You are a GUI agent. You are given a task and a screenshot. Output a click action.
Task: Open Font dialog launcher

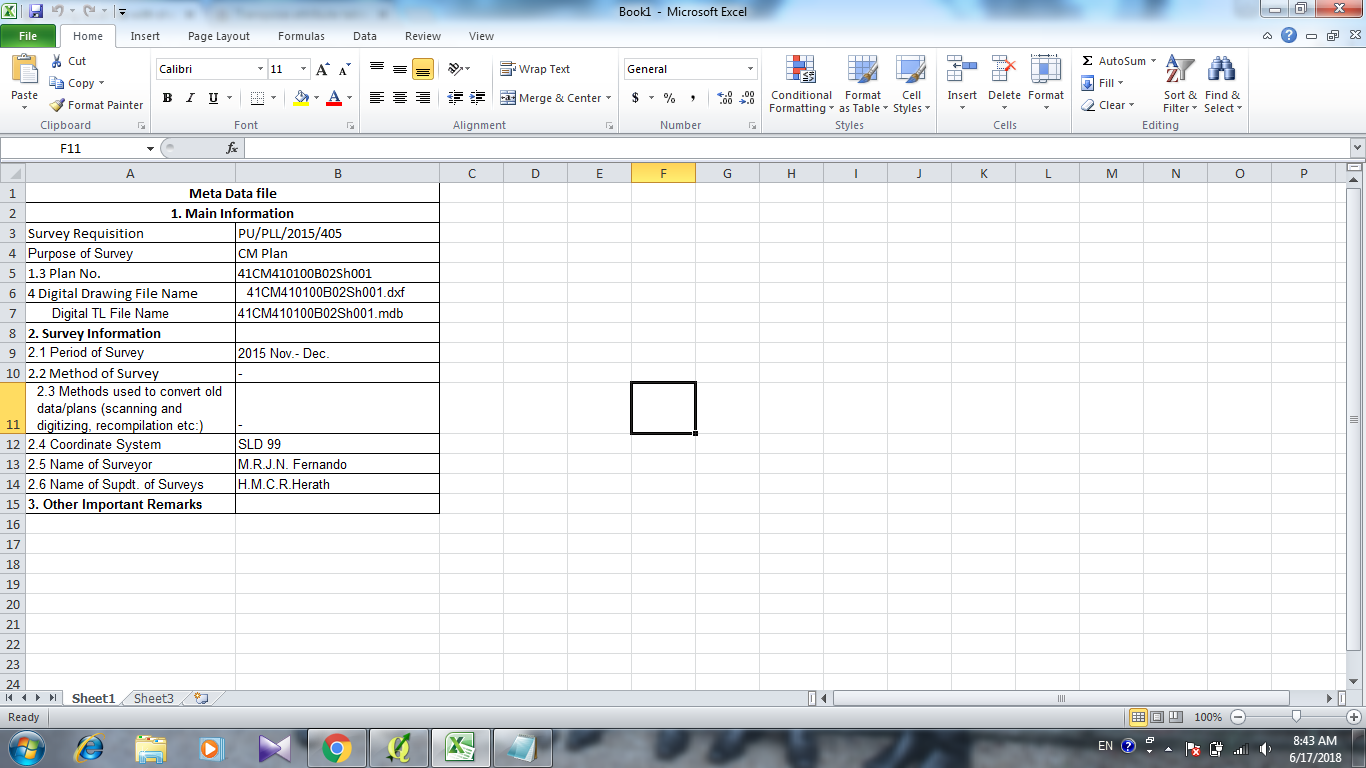coord(350,126)
